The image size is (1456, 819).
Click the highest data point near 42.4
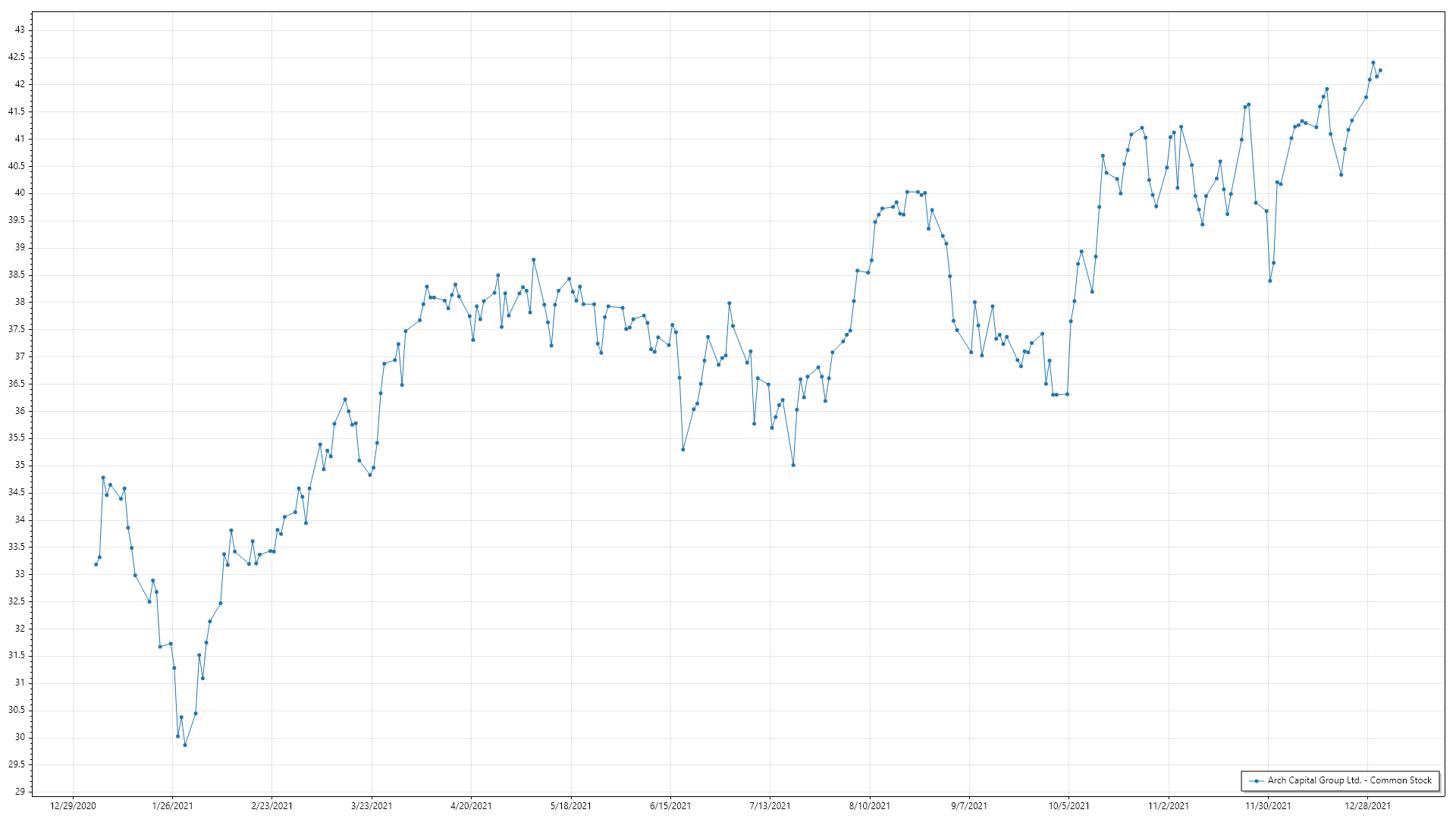[x=1373, y=63]
